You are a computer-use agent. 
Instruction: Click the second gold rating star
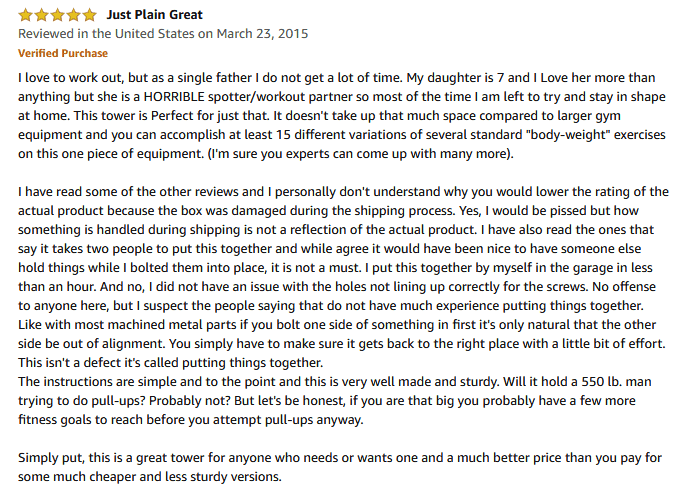(42, 15)
